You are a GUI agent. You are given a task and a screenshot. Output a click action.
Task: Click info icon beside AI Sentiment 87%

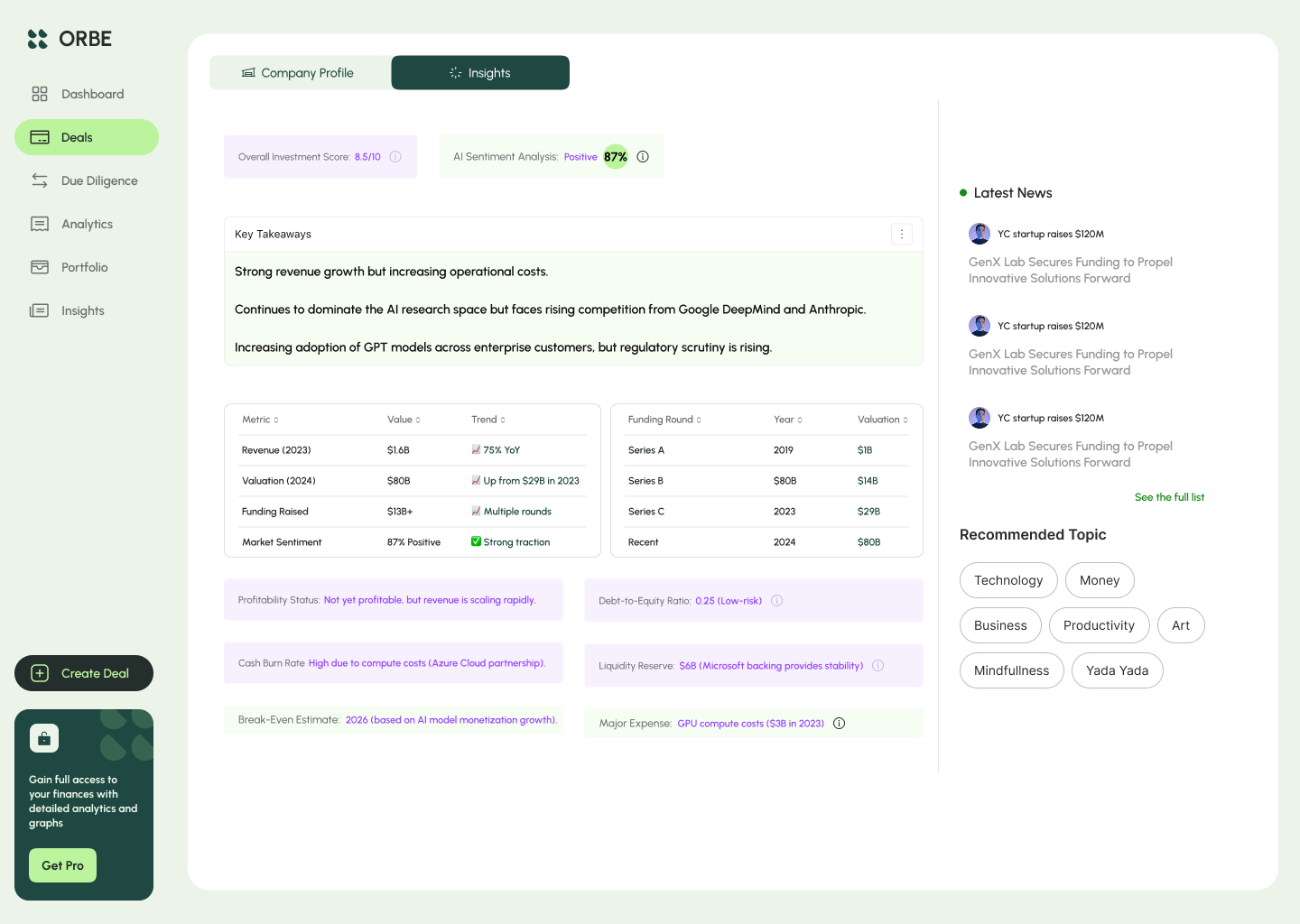(x=643, y=157)
